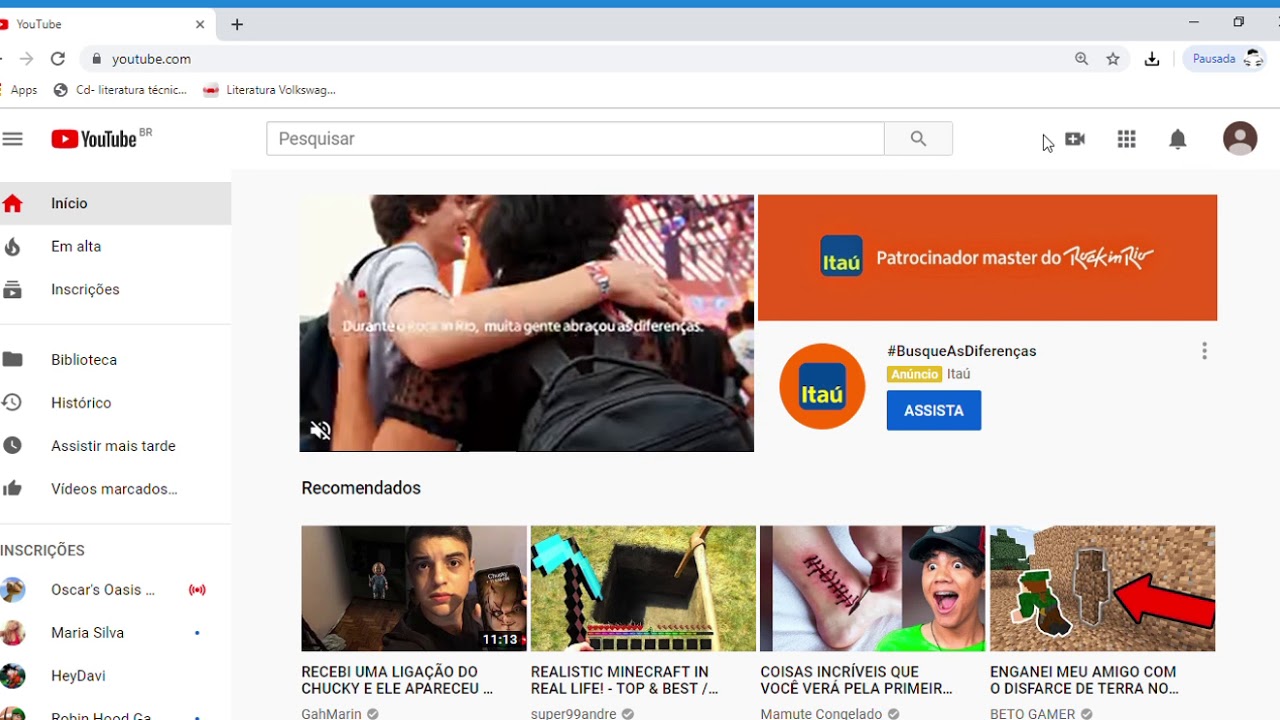Open the YouTube hamburger guide menu
The height and width of the screenshot is (720, 1280).
[12, 139]
